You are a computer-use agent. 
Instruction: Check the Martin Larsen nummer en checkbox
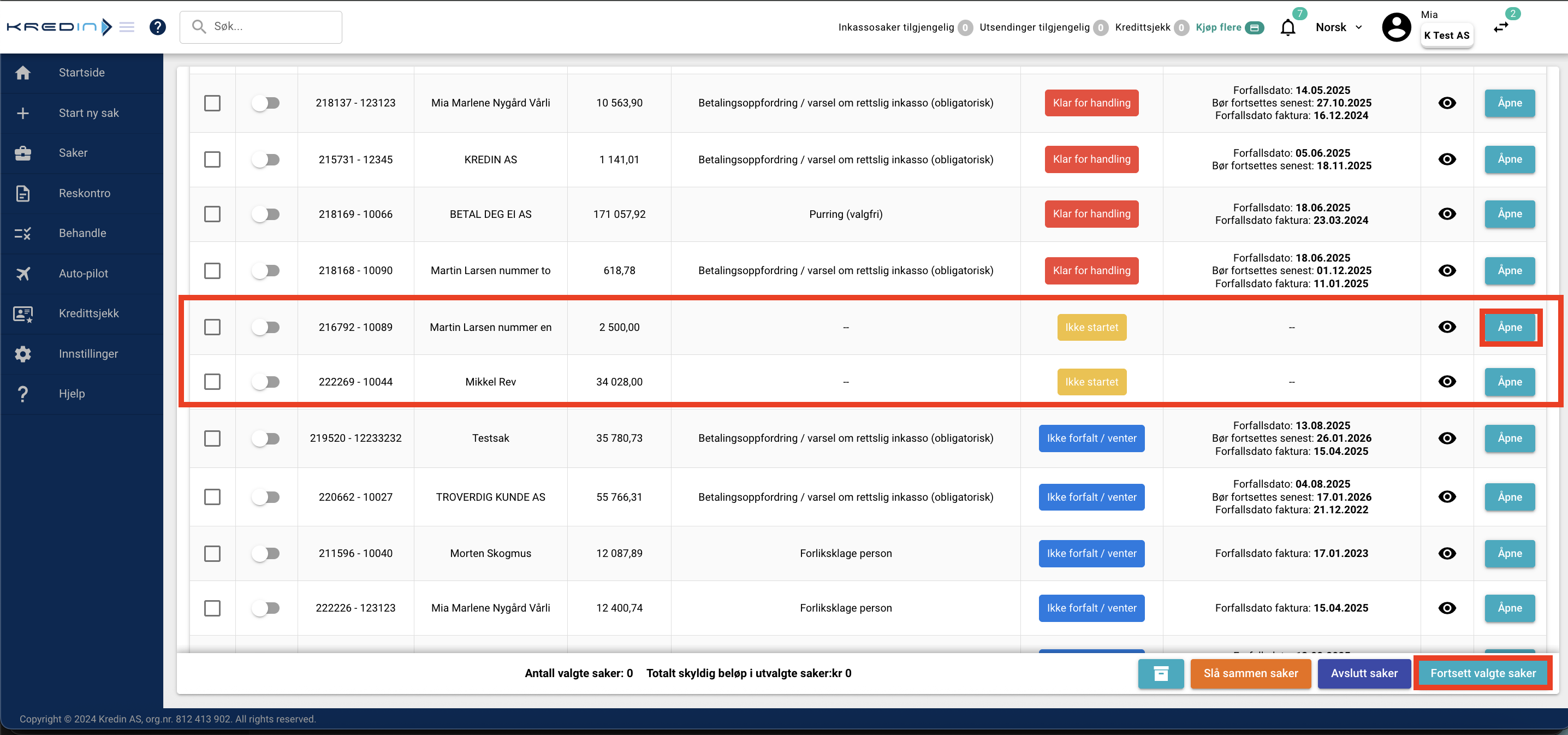pyautogui.click(x=212, y=327)
